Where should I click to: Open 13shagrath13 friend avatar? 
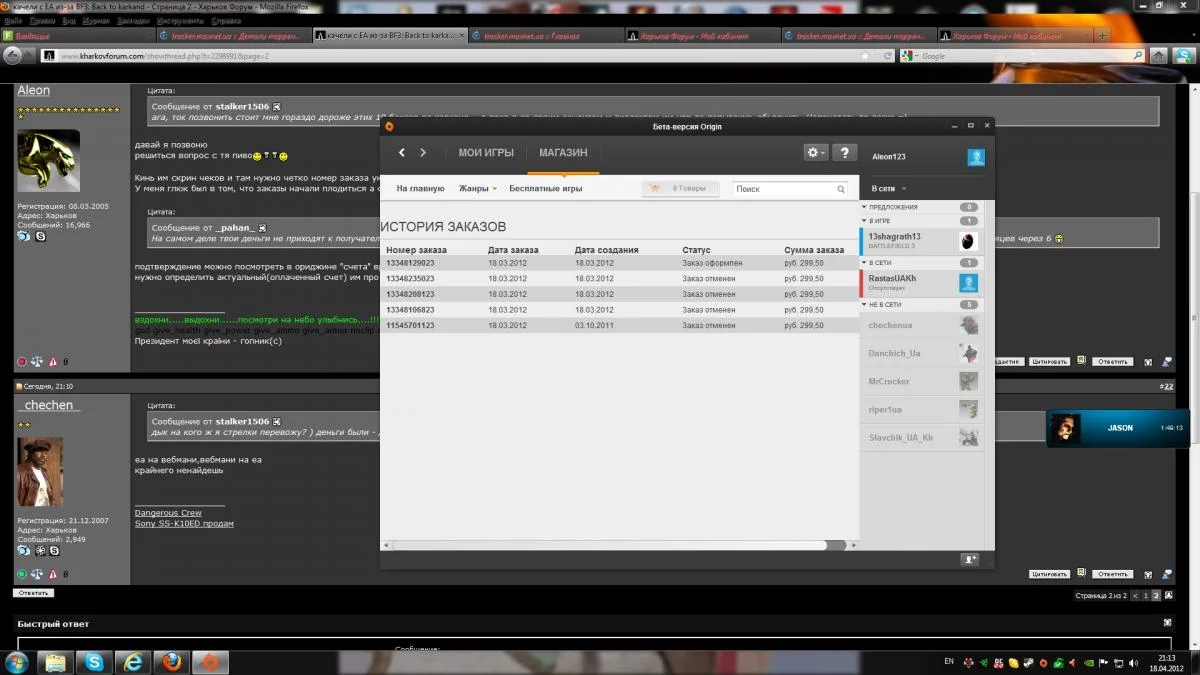tap(968, 241)
